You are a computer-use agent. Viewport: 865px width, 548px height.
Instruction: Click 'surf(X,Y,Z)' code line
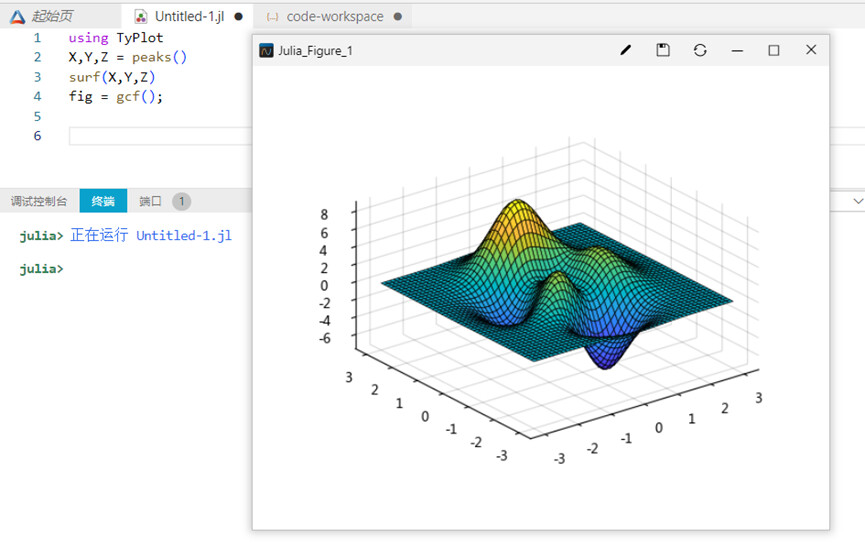click(x=112, y=77)
